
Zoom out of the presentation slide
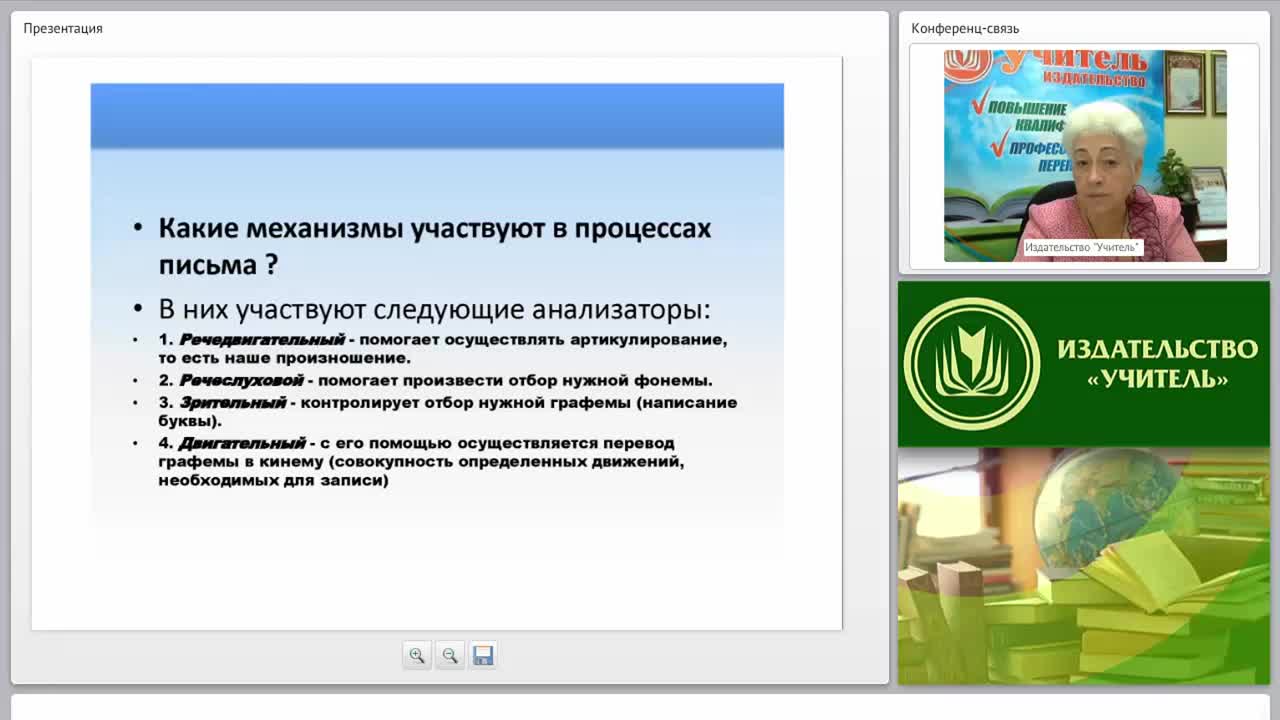tap(450, 655)
